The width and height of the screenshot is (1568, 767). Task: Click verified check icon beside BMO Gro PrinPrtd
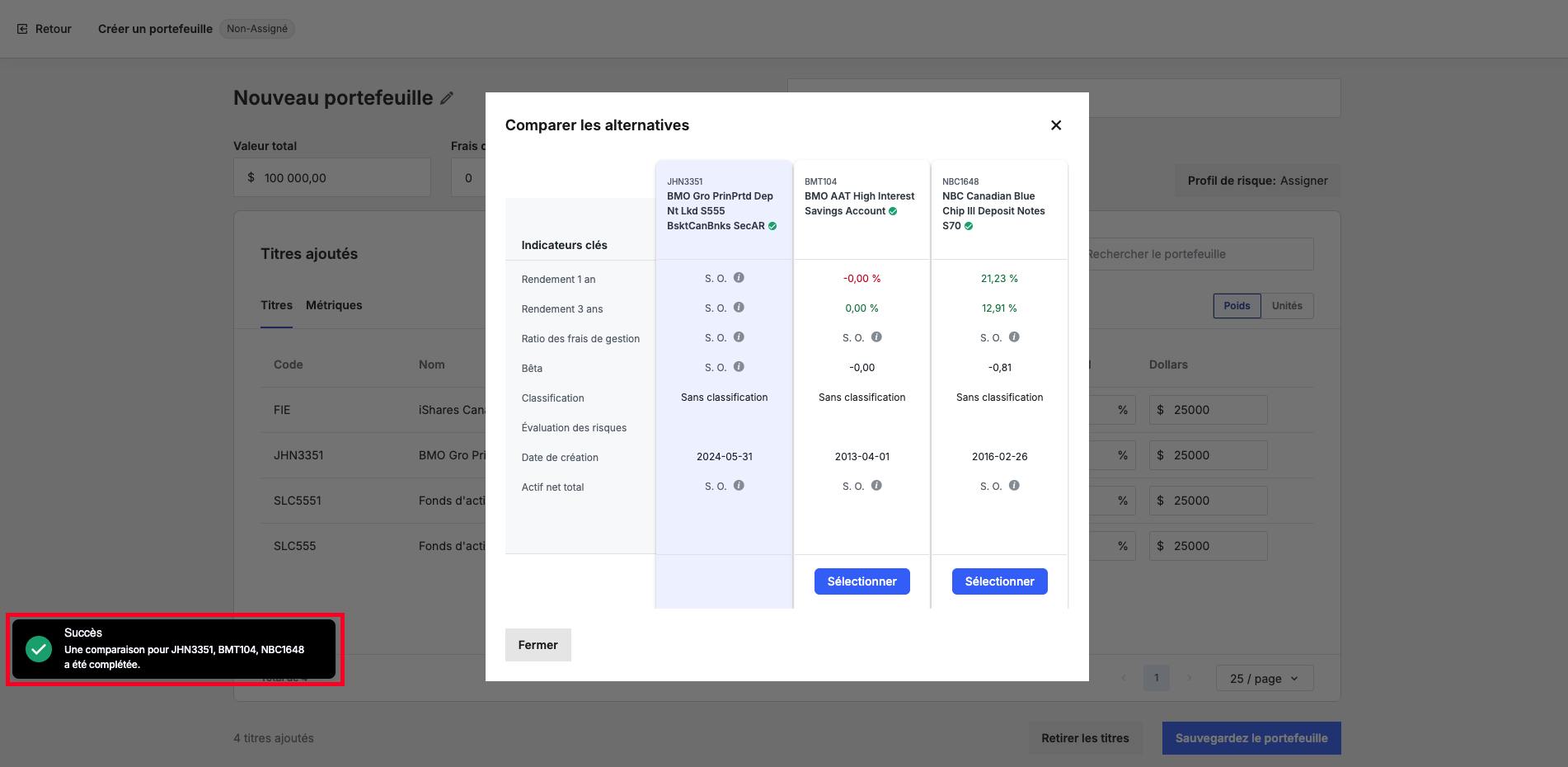coord(772,226)
